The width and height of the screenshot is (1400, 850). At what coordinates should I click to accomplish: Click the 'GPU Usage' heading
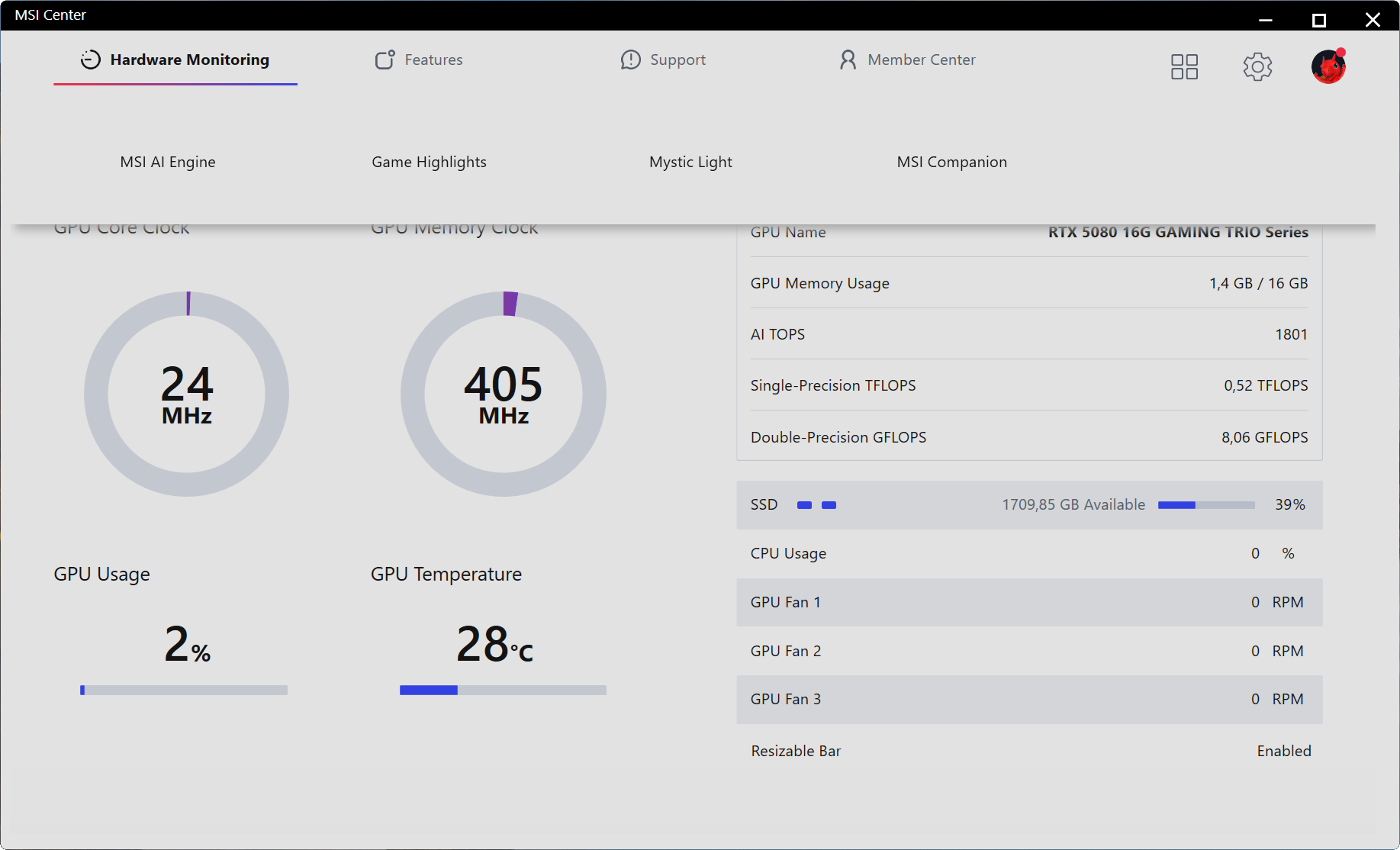[x=101, y=574]
